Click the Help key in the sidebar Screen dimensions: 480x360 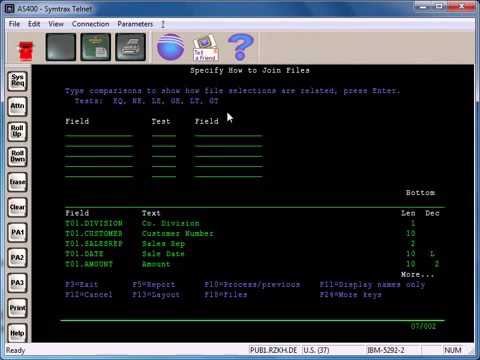coord(18,333)
